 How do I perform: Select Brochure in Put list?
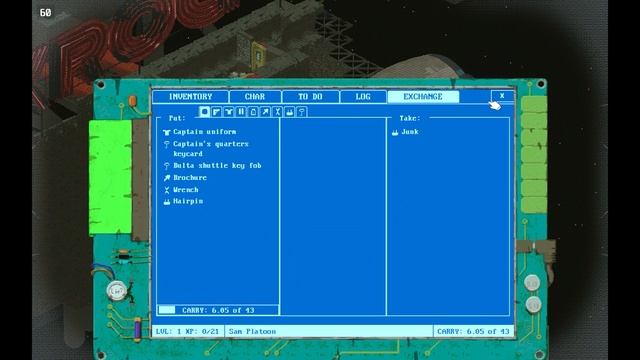[x=190, y=178]
